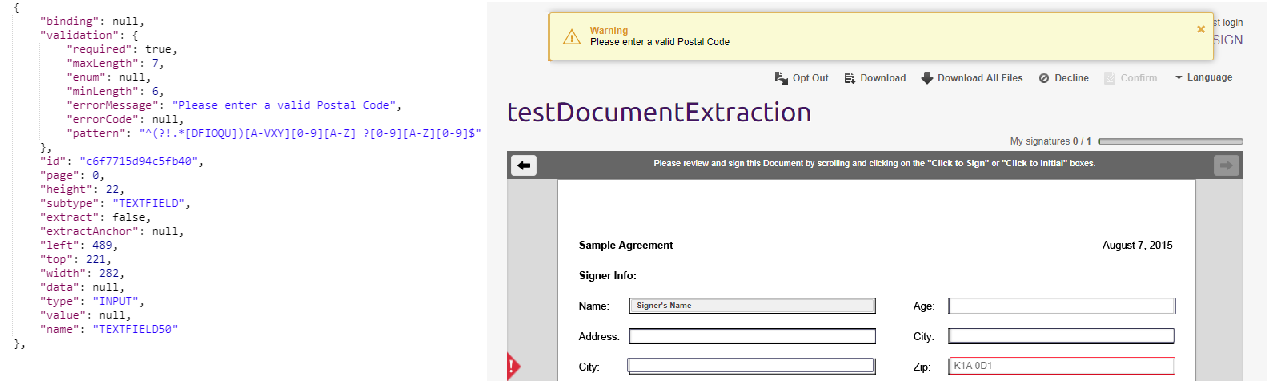1267x390 pixels.
Task: Click the red error marker beside the City row
Action: 513,367
